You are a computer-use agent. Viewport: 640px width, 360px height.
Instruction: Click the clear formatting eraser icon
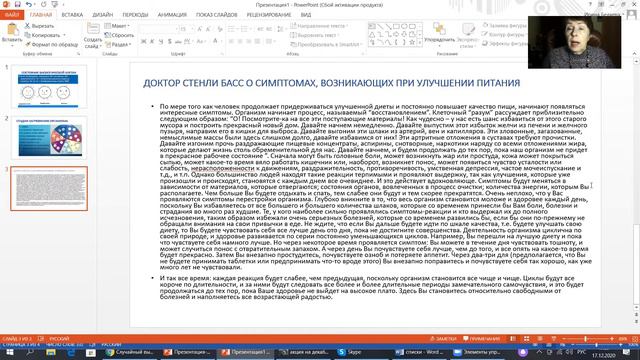click(220, 29)
